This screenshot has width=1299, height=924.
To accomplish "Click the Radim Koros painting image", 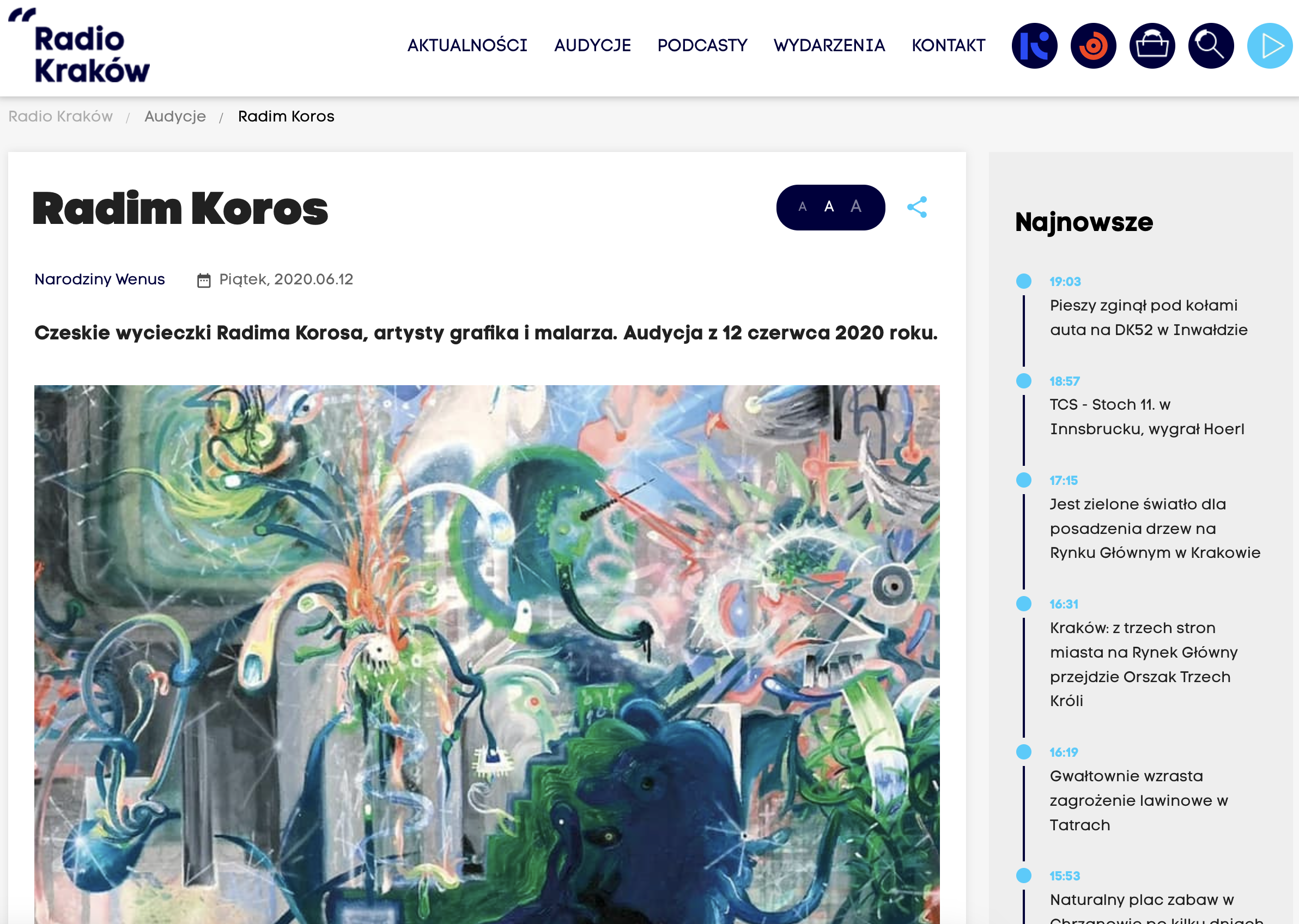I will (x=487, y=654).
